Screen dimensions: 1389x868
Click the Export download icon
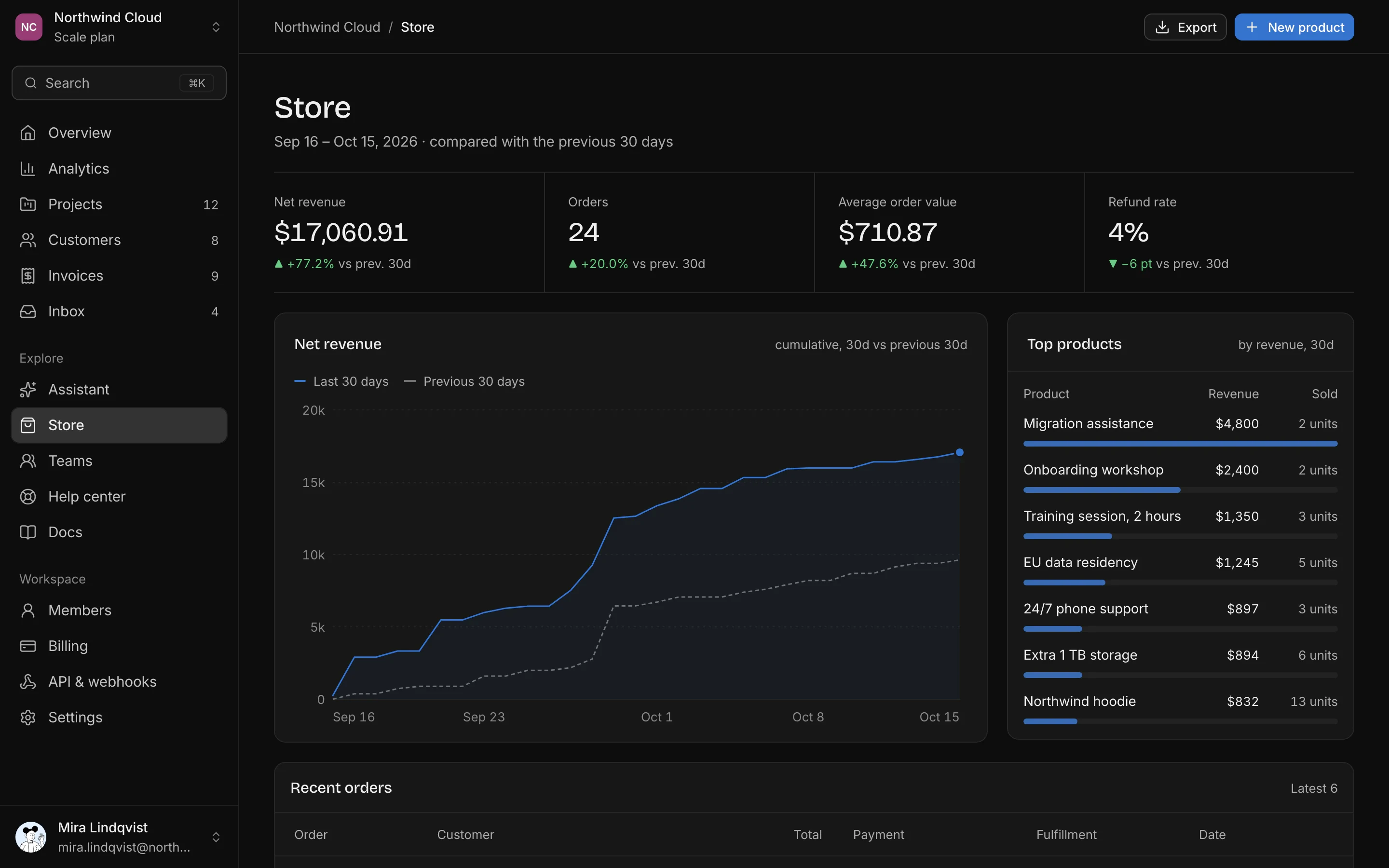click(1162, 27)
